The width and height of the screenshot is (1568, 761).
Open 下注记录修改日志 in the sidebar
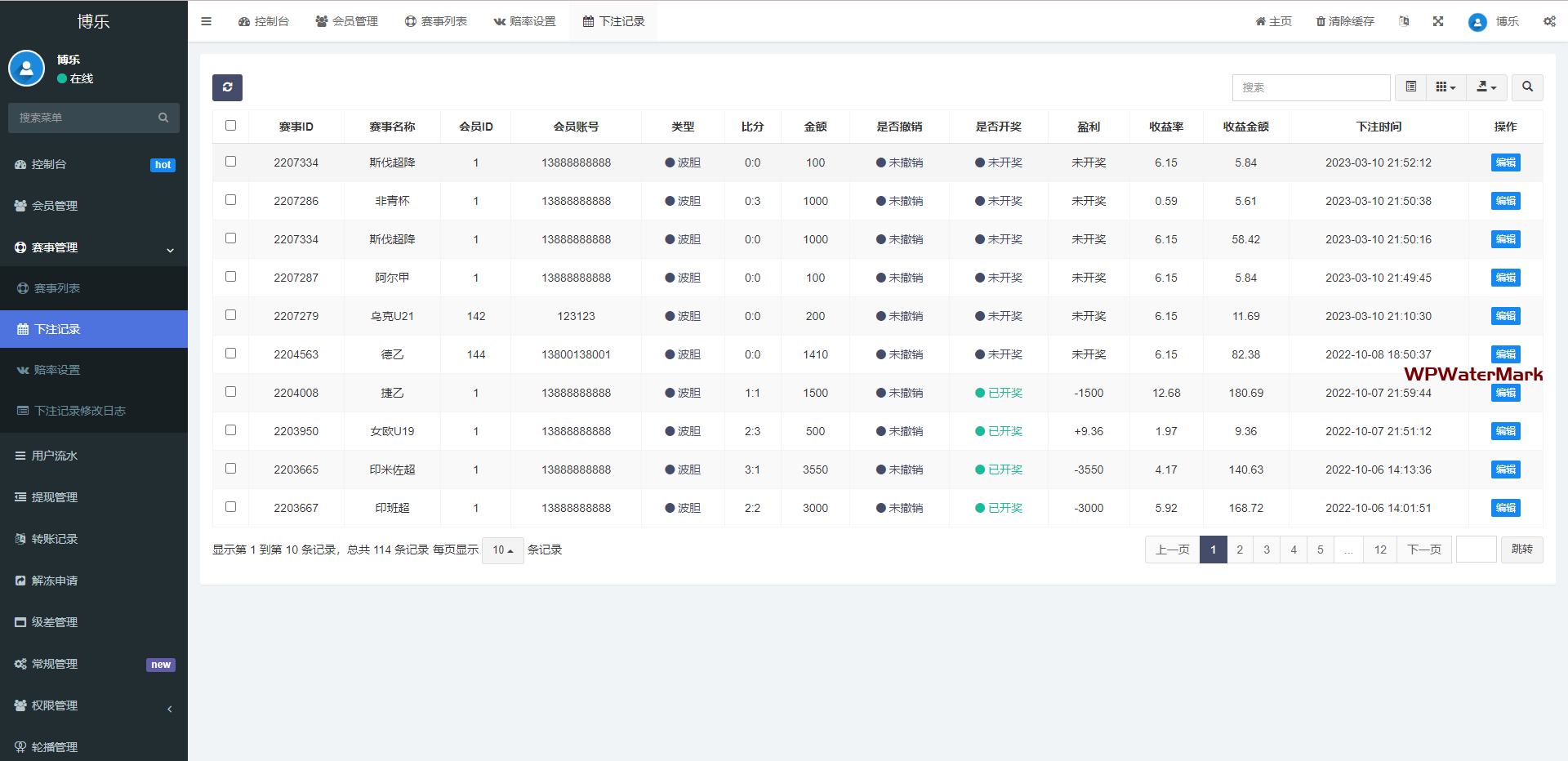pos(94,411)
